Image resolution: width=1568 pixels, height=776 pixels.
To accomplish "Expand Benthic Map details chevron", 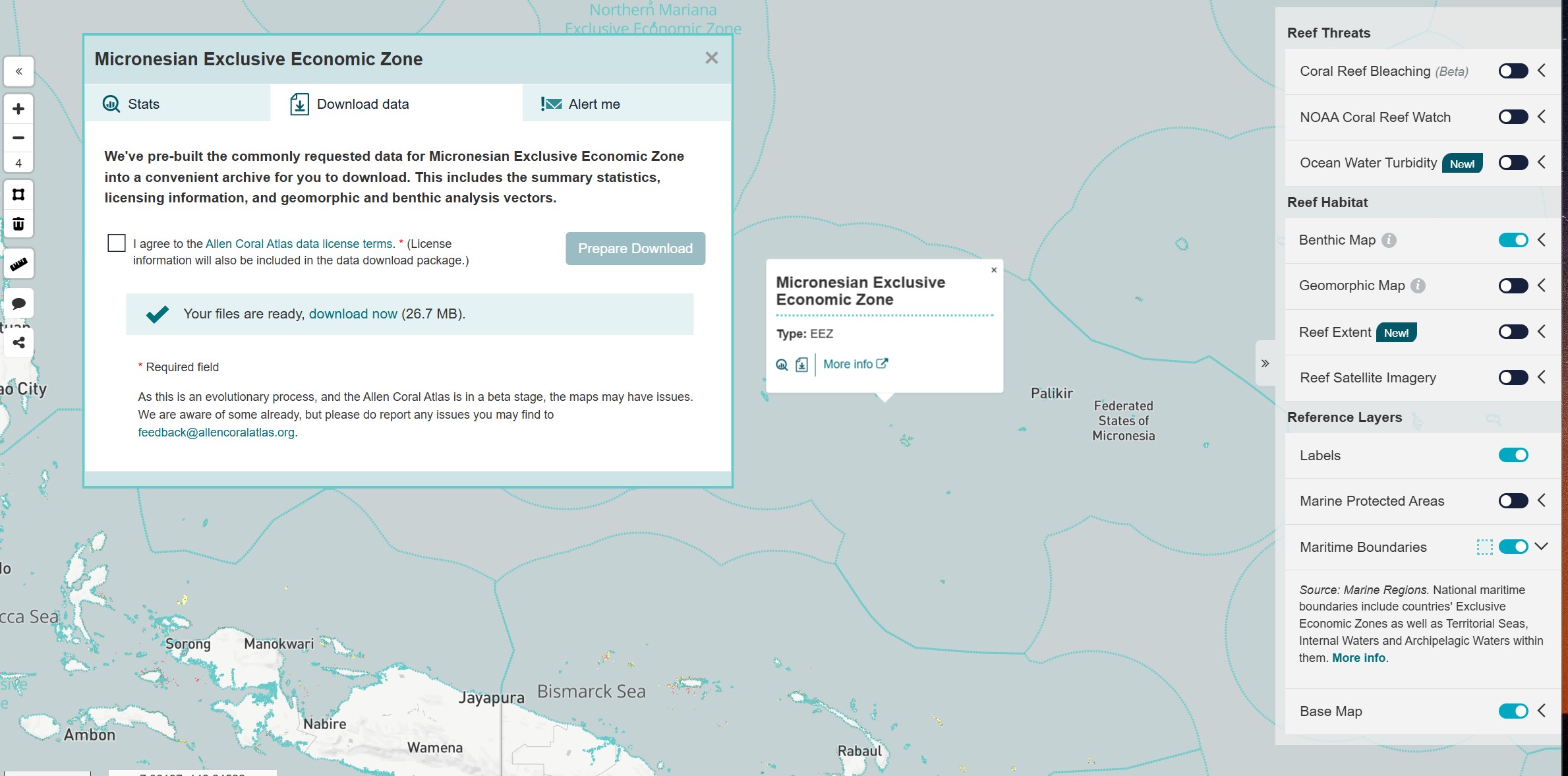I will click(x=1542, y=240).
